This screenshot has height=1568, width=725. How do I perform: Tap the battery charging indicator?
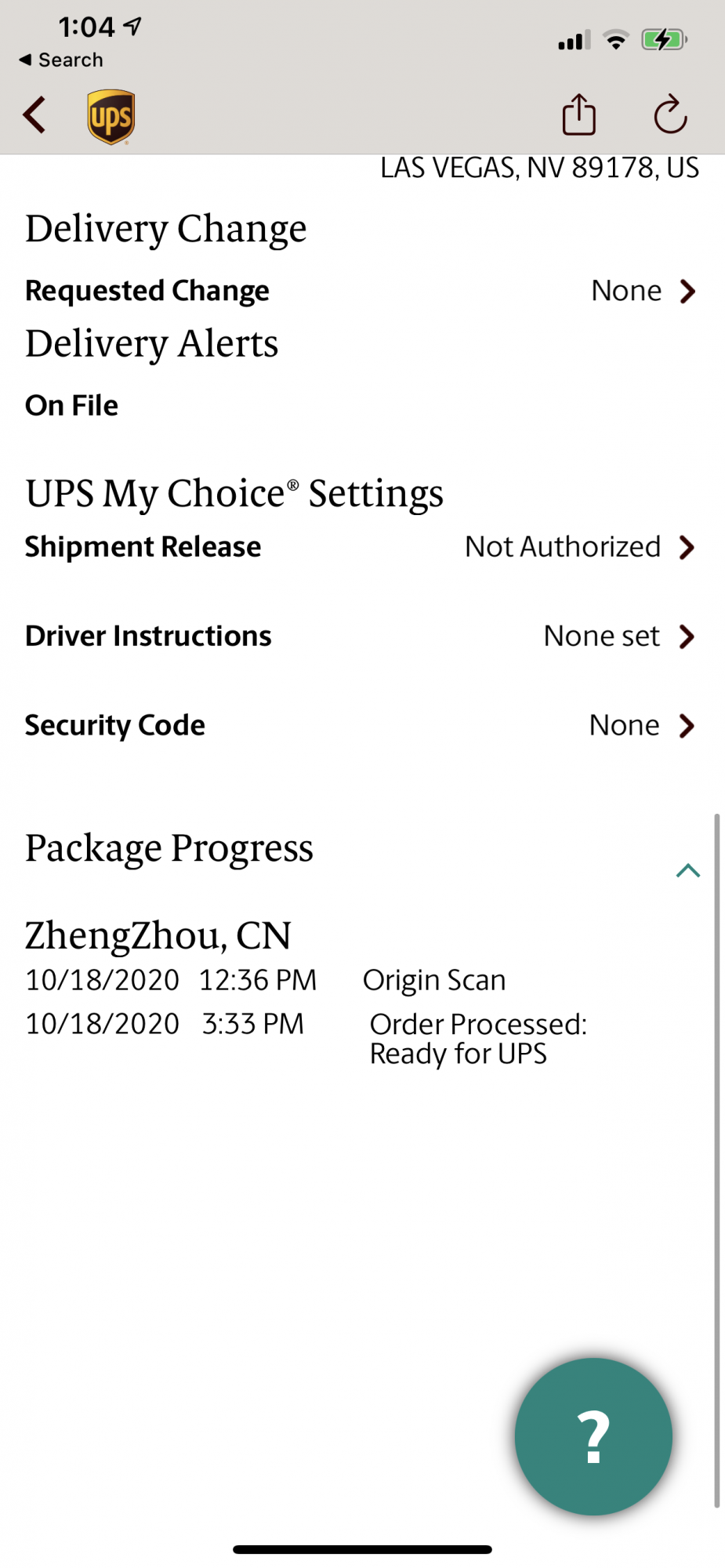(x=663, y=39)
